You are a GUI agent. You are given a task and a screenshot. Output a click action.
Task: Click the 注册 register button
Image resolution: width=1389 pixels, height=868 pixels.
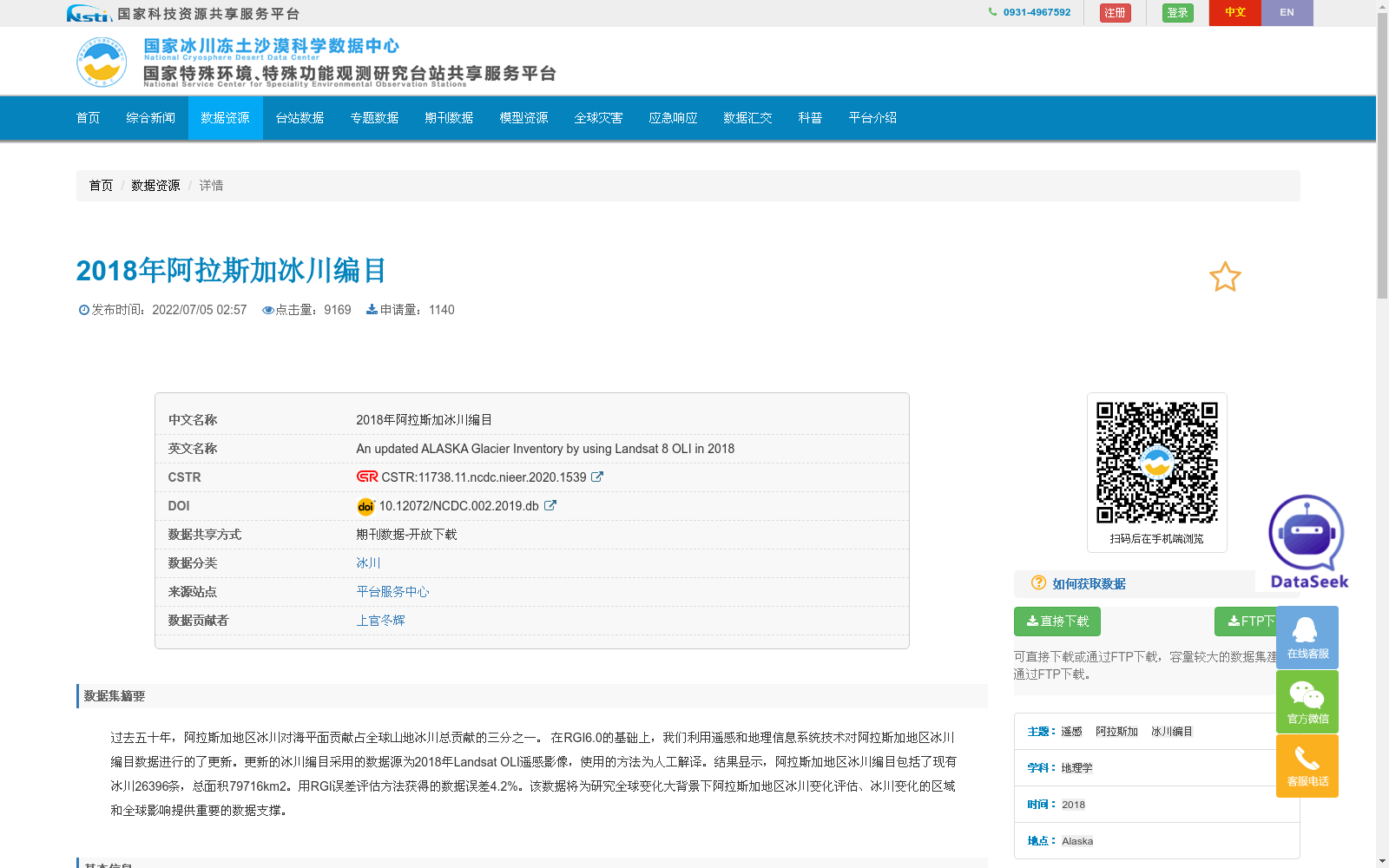pyautogui.click(x=1116, y=13)
